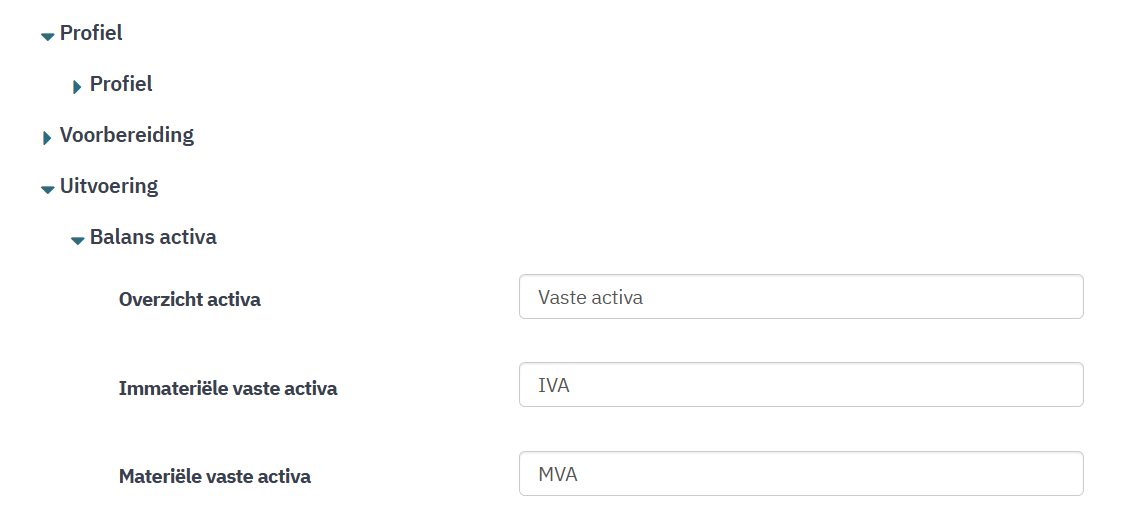Viewport: 1137px width, 523px height.
Task: Collapse the Balans activa arrow
Action: tap(77, 240)
